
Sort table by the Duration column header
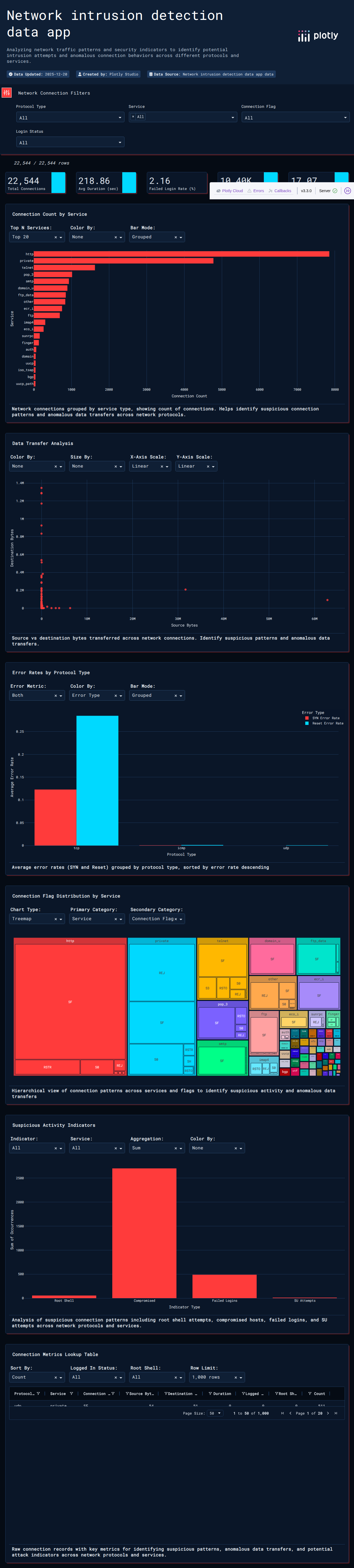(222, 1393)
